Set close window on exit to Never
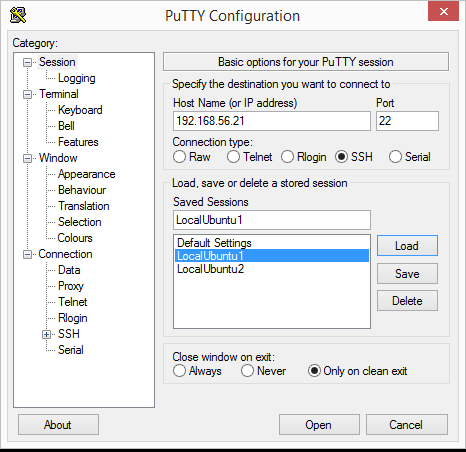The image size is (466, 452). point(247,371)
